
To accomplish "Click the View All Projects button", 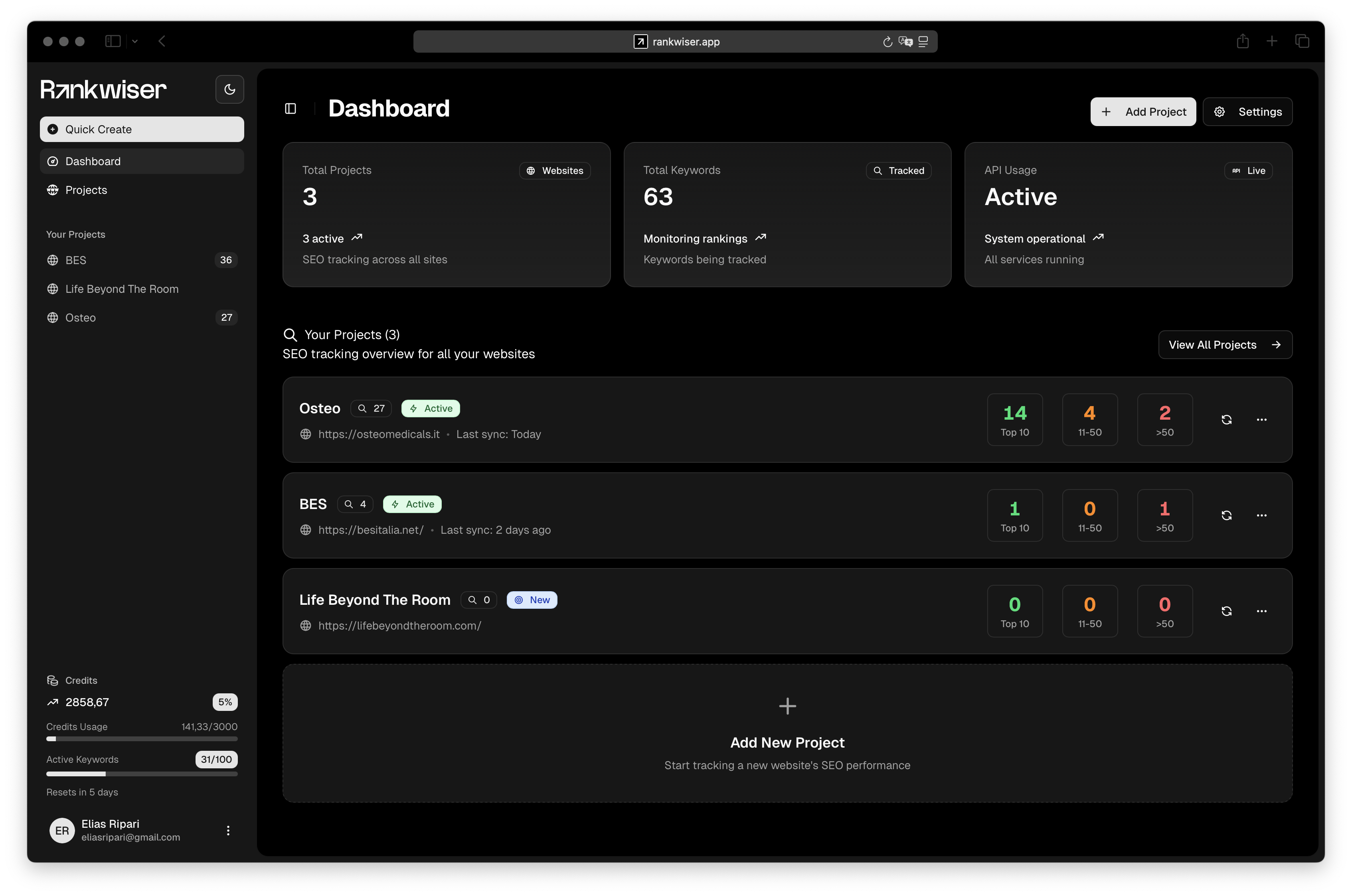I will tap(1225, 345).
